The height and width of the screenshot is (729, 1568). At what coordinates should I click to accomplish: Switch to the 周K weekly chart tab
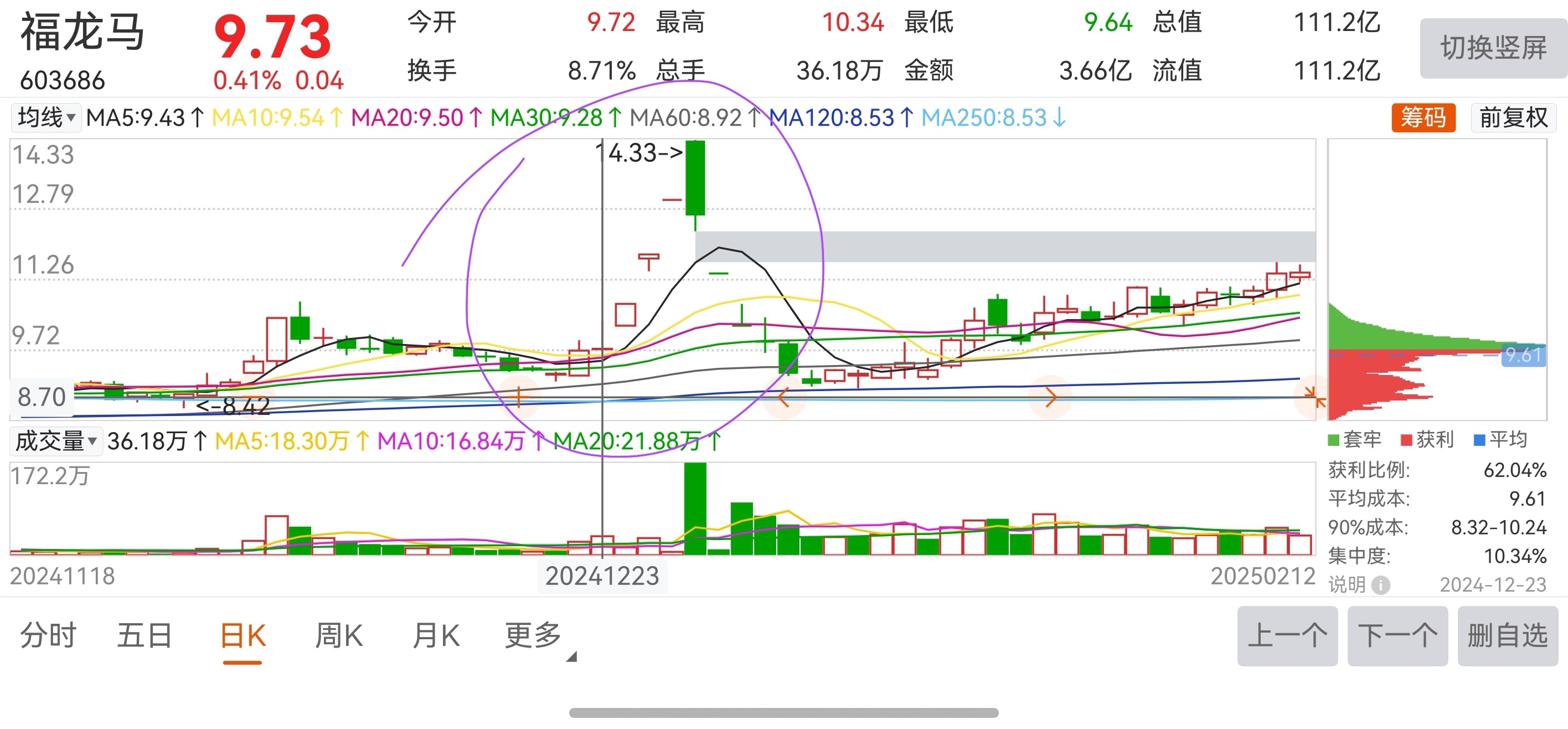[x=338, y=636]
